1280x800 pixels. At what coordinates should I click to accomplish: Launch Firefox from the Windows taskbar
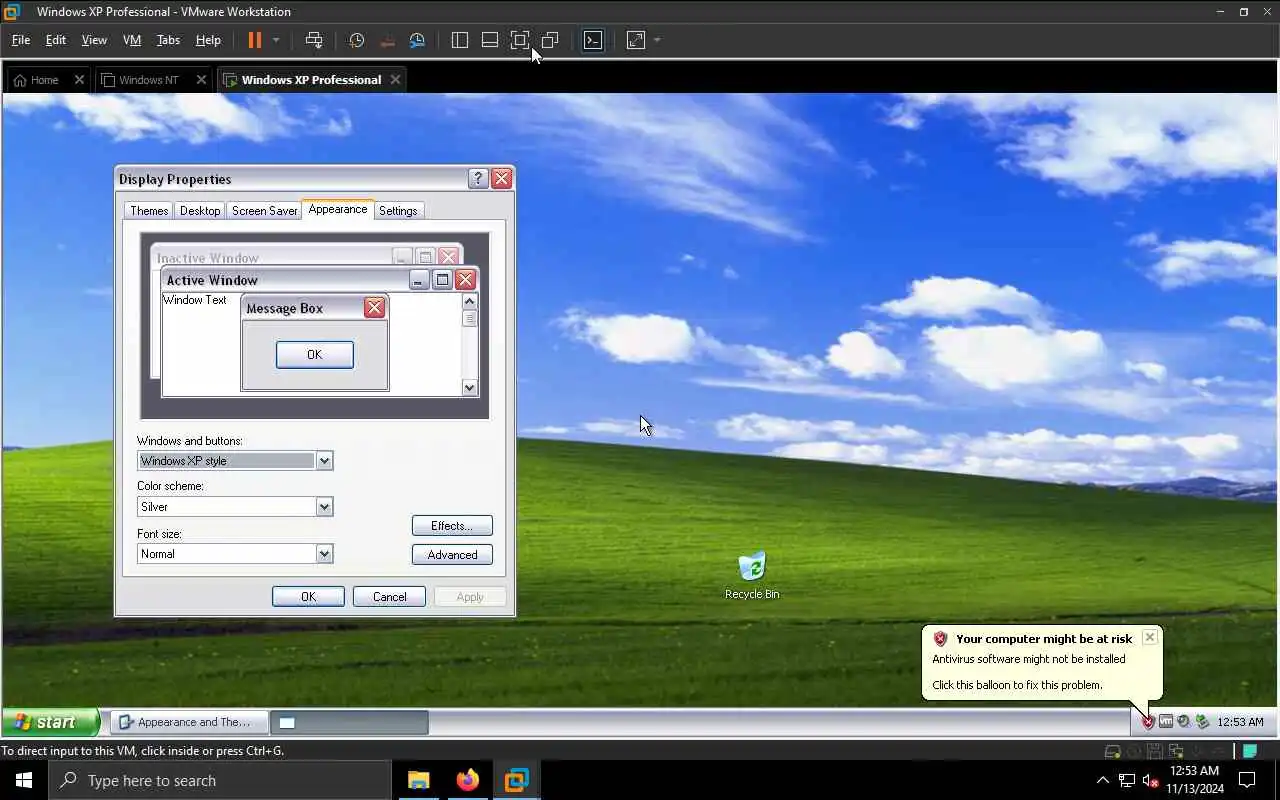[x=467, y=780]
